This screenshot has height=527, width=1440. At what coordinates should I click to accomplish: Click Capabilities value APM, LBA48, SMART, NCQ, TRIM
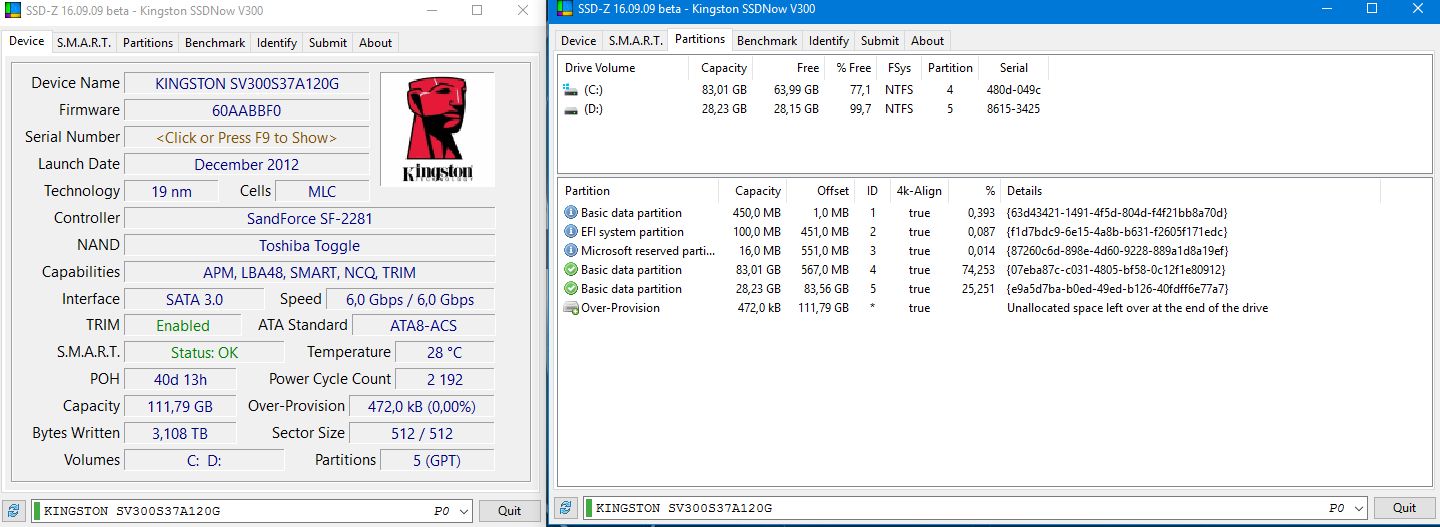point(310,272)
